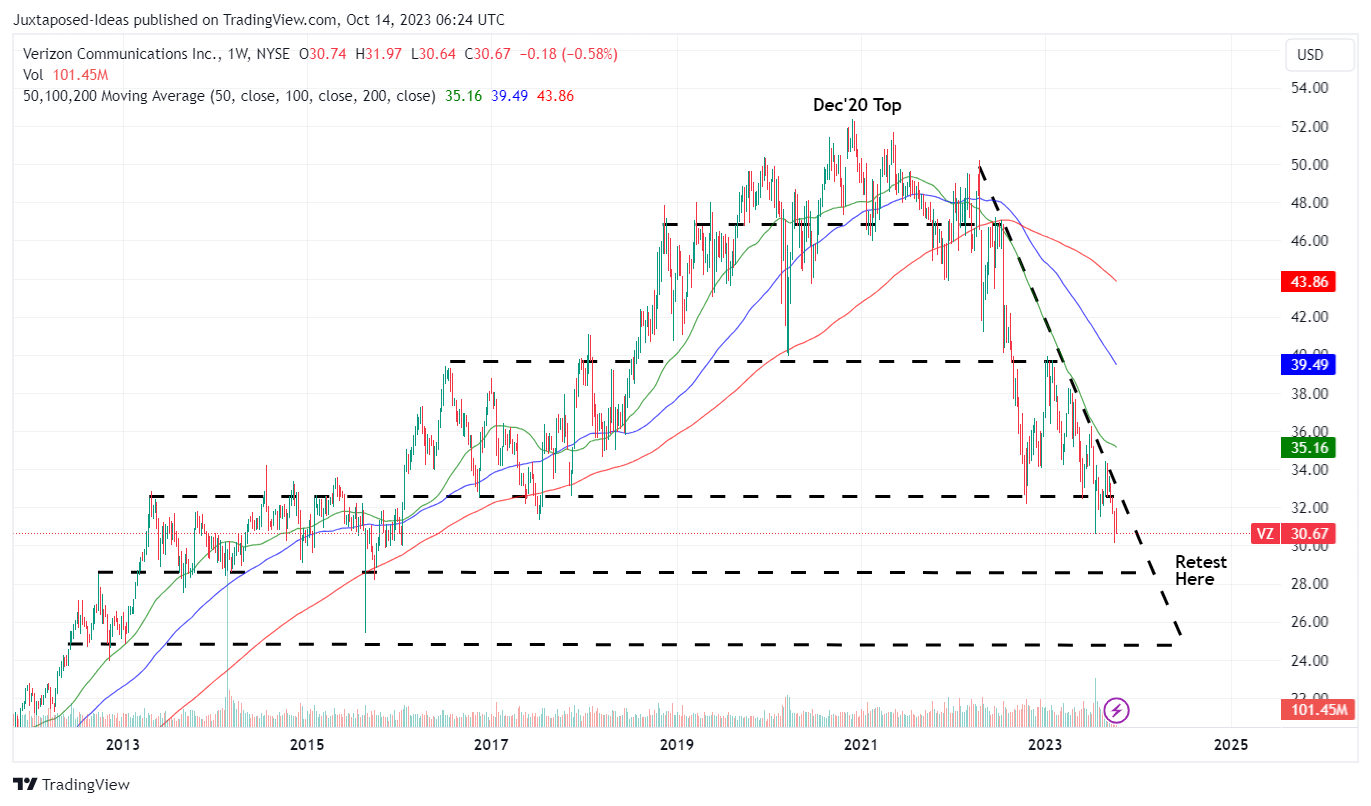Click the Dec'20 Top annotation
This screenshot has width=1371, height=806.
(856, 104)
